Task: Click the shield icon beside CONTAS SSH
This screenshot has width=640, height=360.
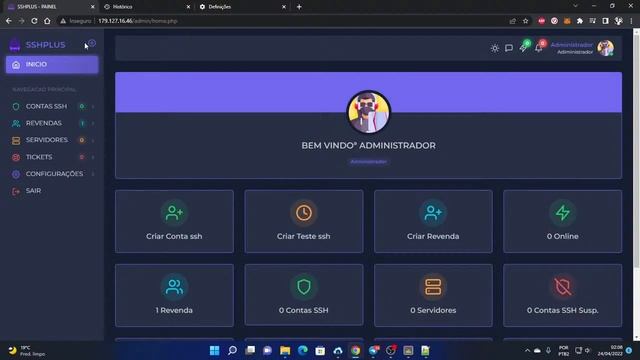Action: [x=16, y=107]
